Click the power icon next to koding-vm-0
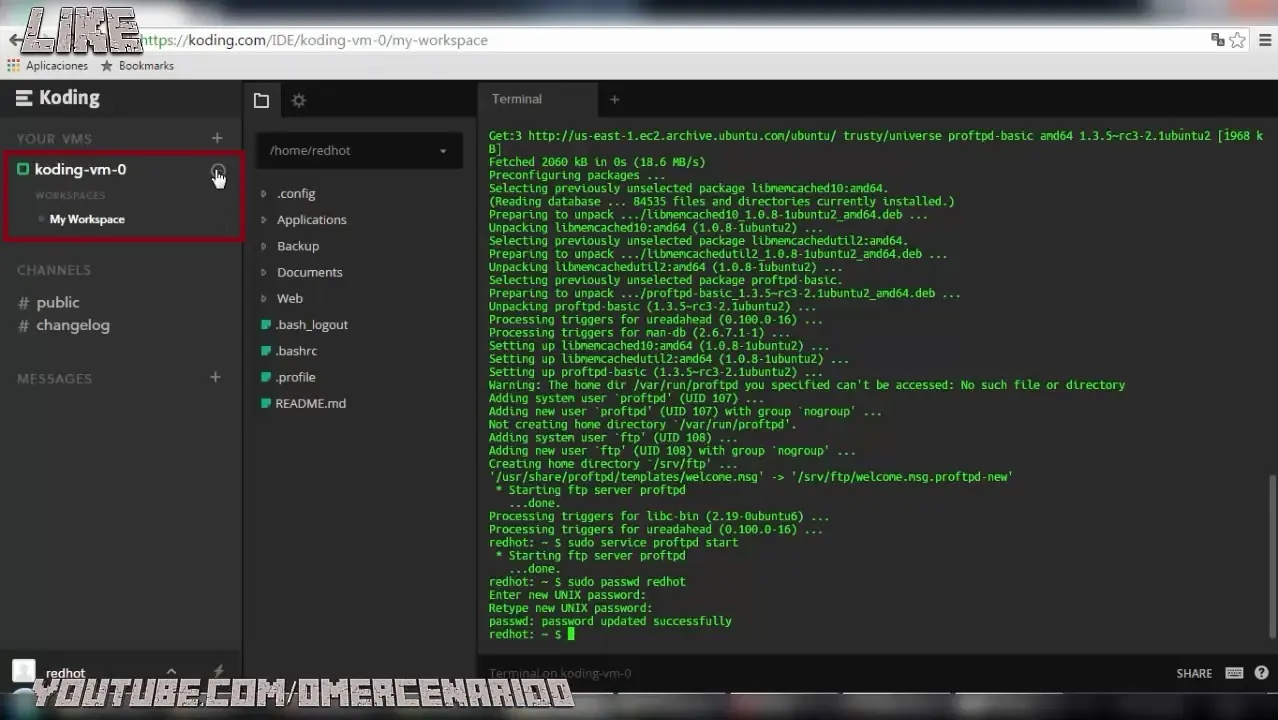 click(218, 170)
